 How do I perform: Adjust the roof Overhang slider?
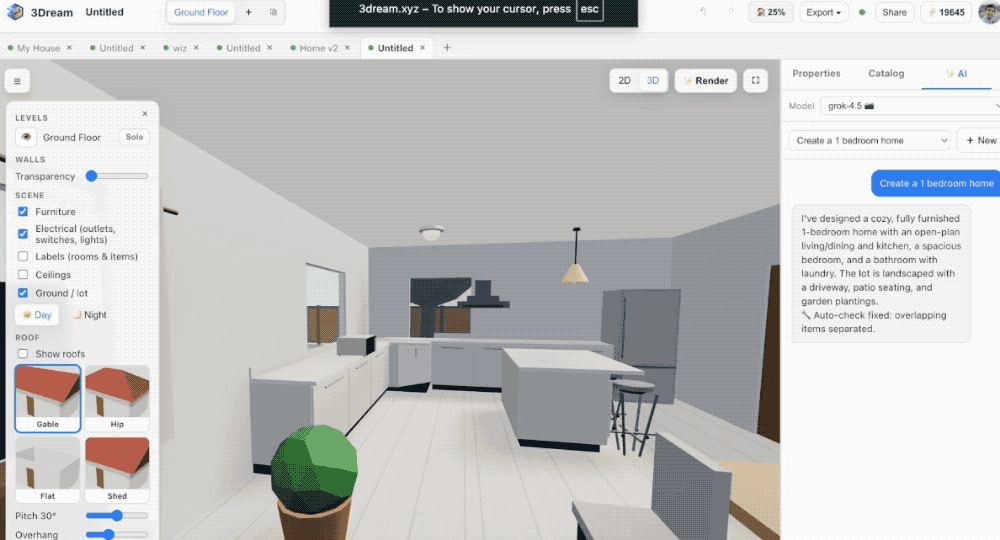pyautogui.click(x=117, y=534)
